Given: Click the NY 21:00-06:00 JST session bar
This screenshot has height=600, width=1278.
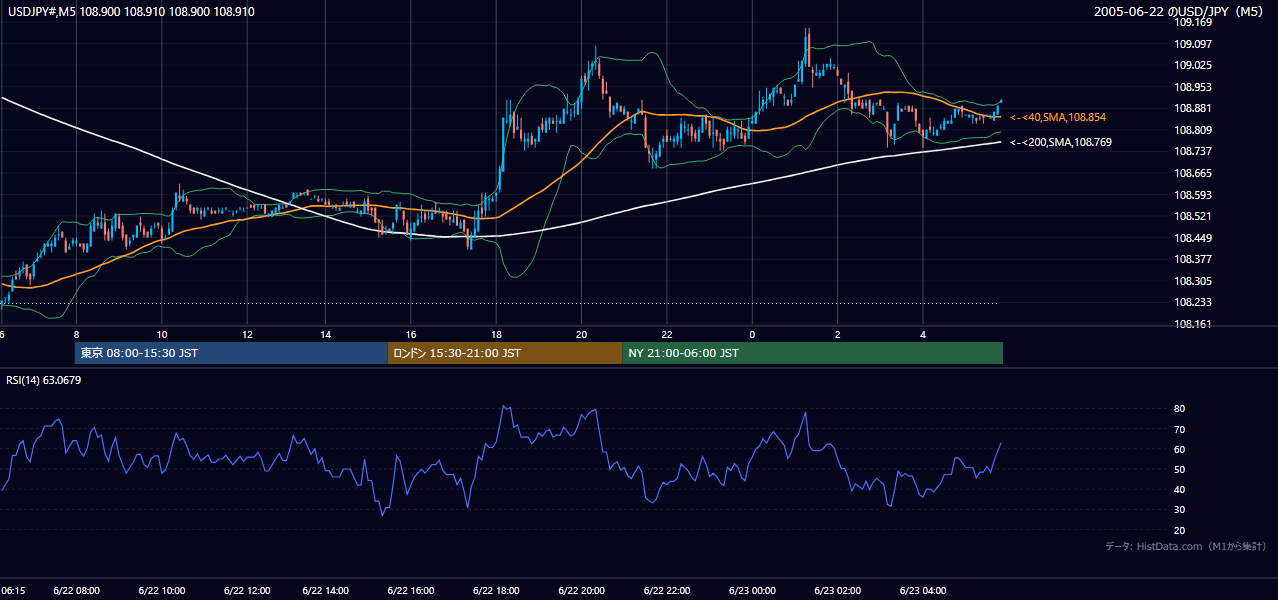Looking at the screenshot, I should click(x=812, y=353).
